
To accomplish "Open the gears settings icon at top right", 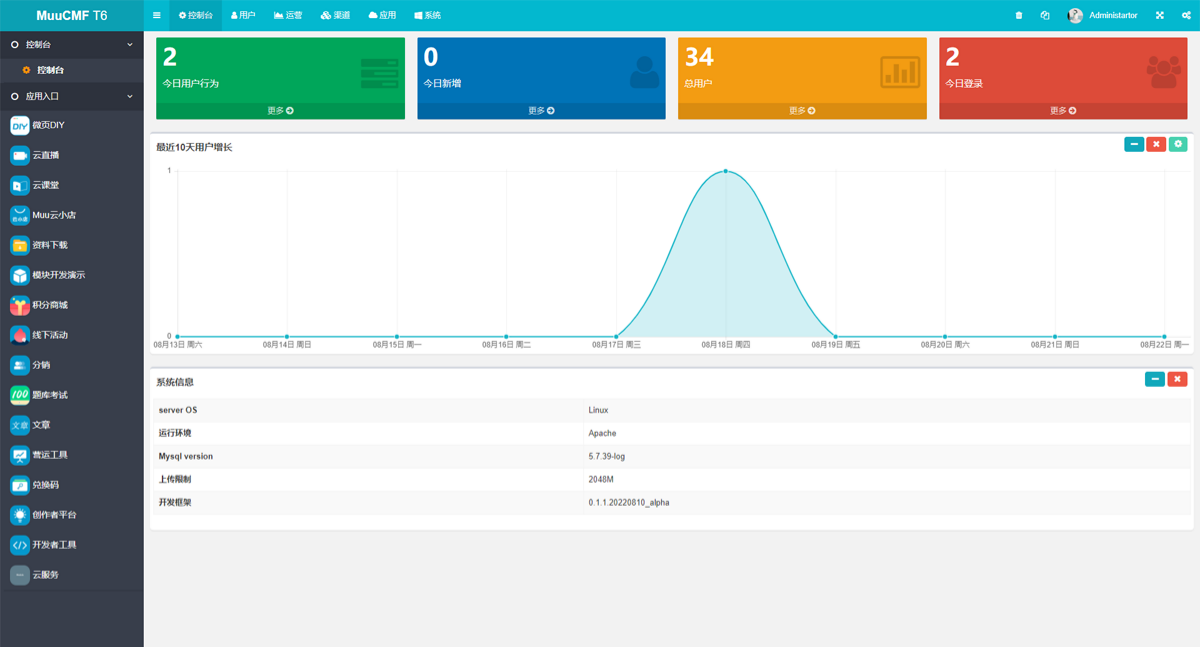I will (1186, 15).
